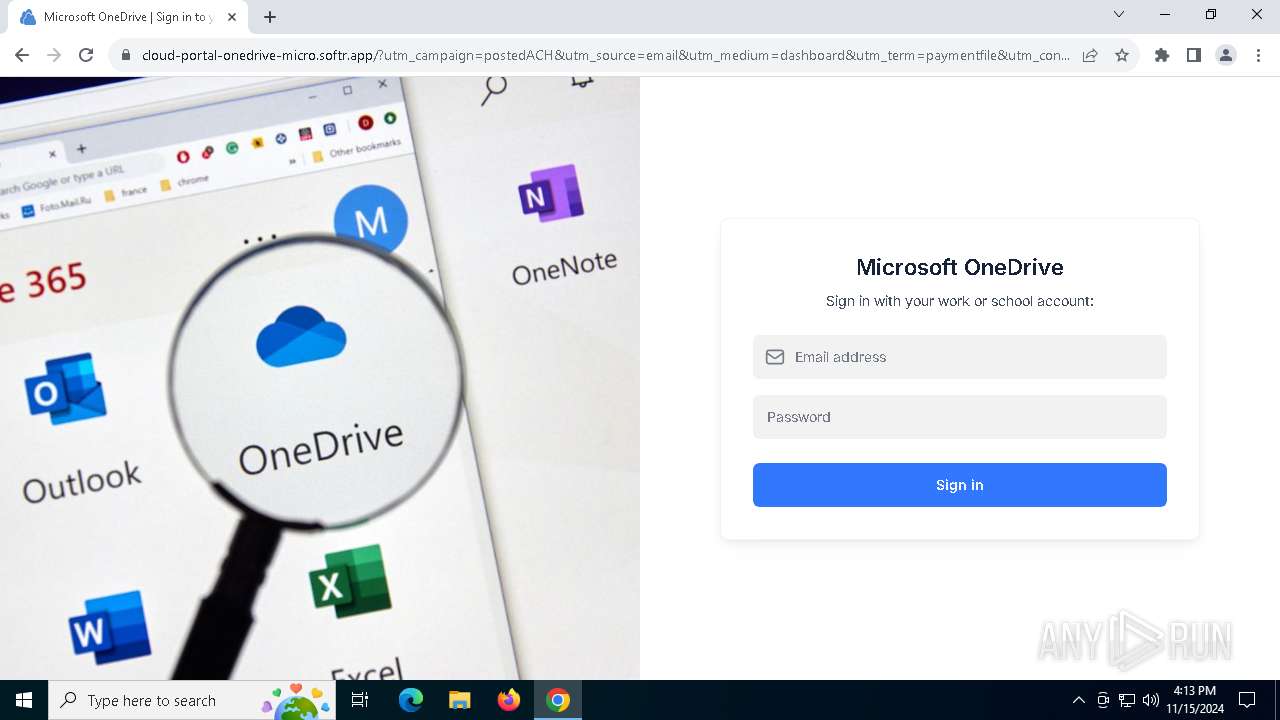View site information lock icon
Screen dimensions: 1280x720
[x=126, y=56]
